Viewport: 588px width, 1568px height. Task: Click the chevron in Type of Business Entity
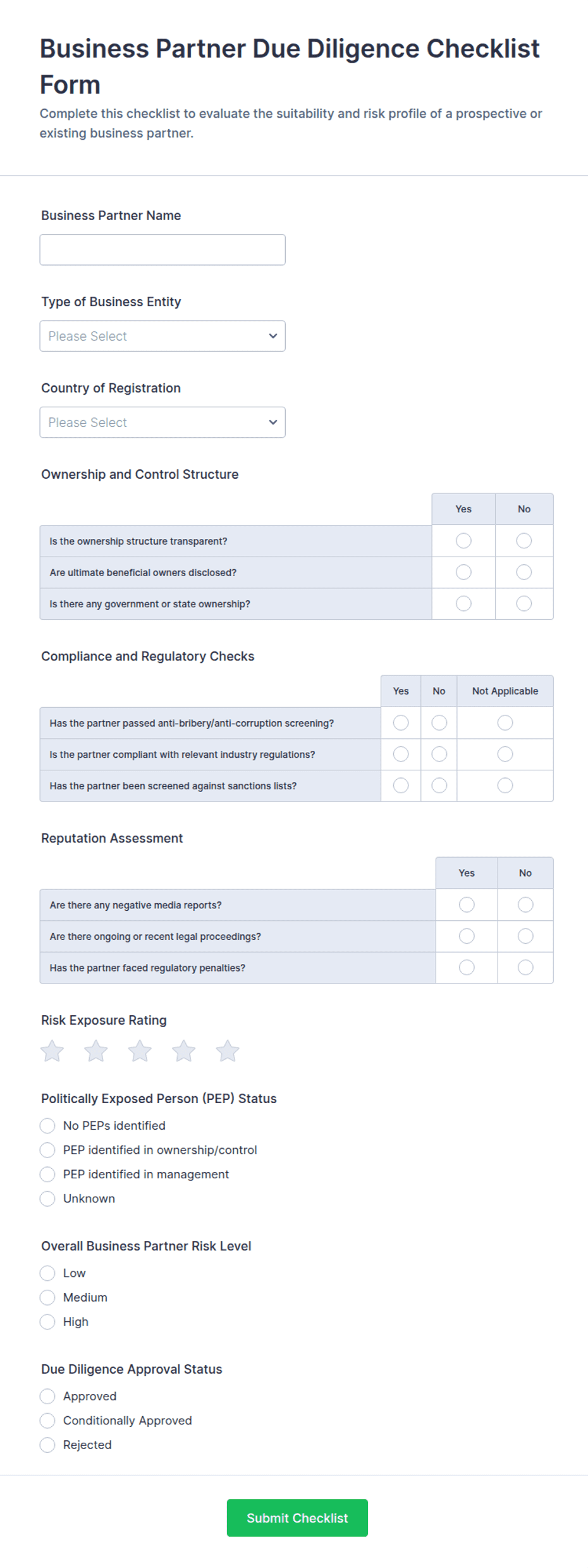(x=273, y=336)
